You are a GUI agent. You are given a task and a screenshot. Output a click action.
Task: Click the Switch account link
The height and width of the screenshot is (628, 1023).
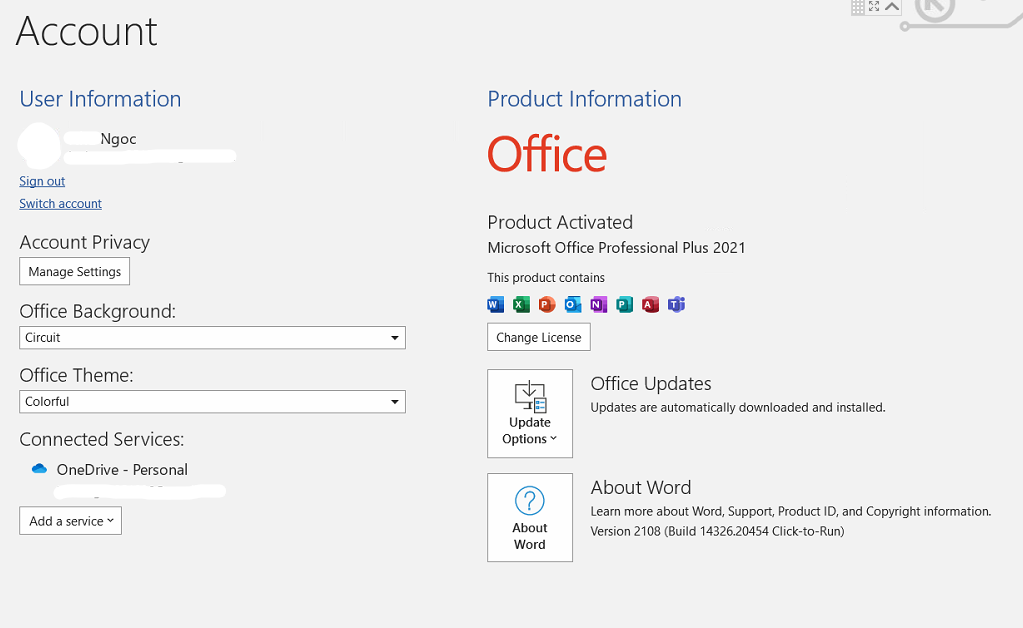[60, 203]
